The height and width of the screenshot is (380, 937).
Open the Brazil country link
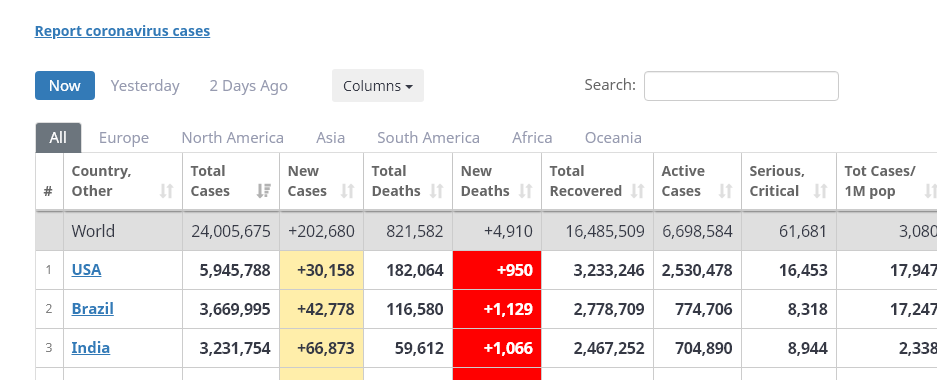(x=93, y=309)
